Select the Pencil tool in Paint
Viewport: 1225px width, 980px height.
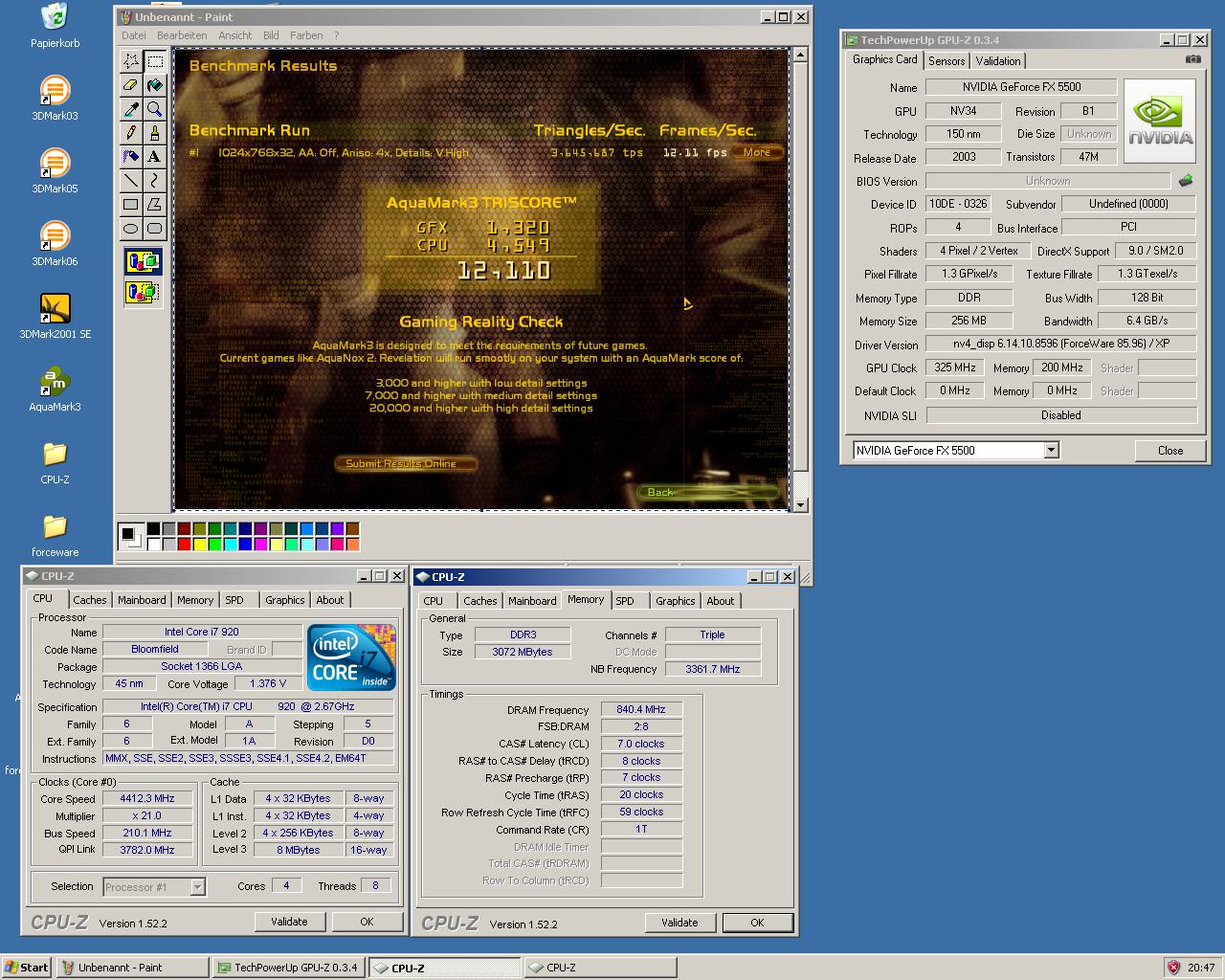[x=131, y=133]
